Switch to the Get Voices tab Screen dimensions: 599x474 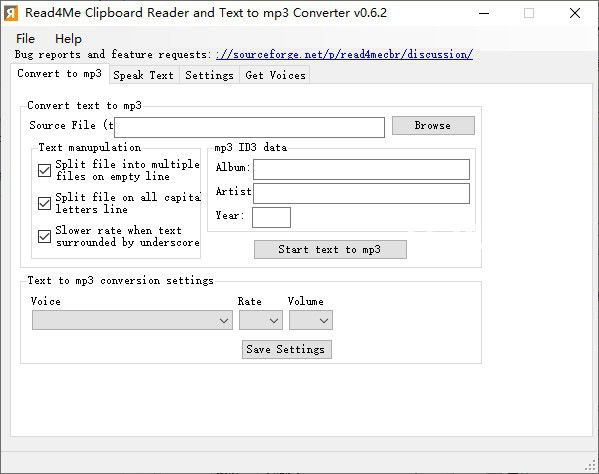point(275,75)
